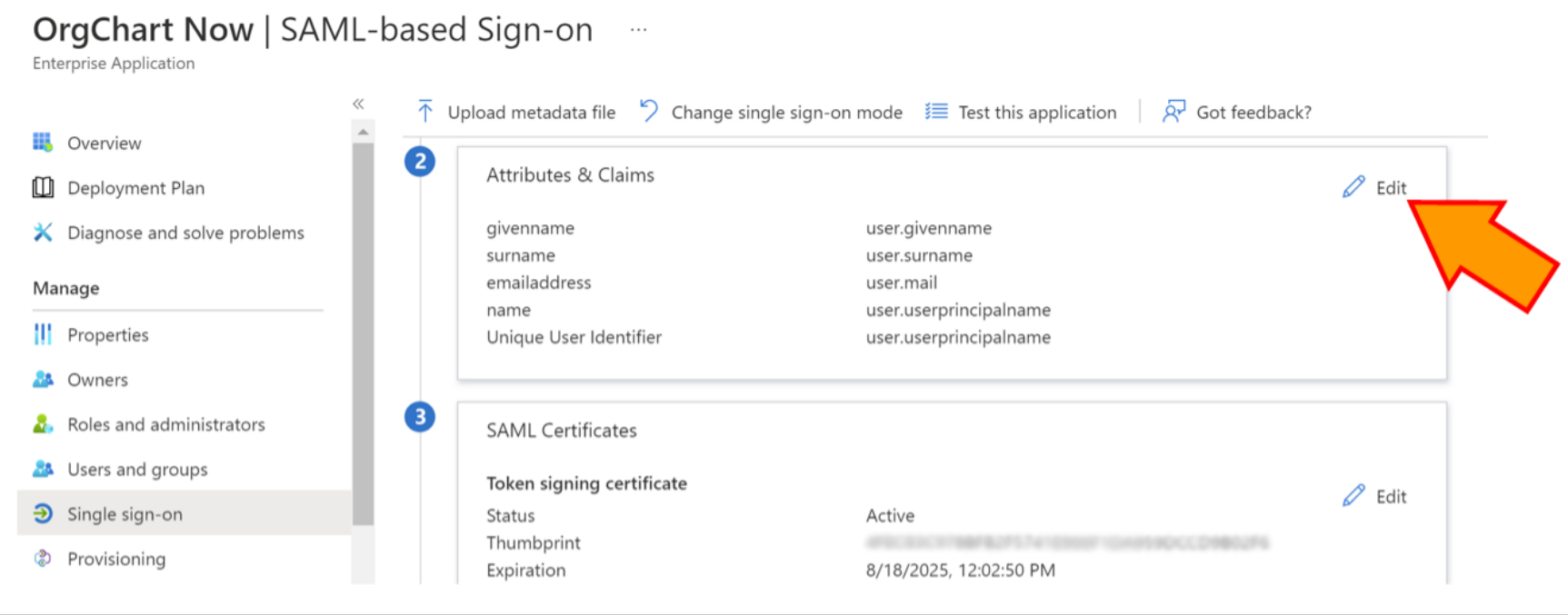Click the user.surname value
The width and height of the screenshot is (1568, 615).
[919, 255]
